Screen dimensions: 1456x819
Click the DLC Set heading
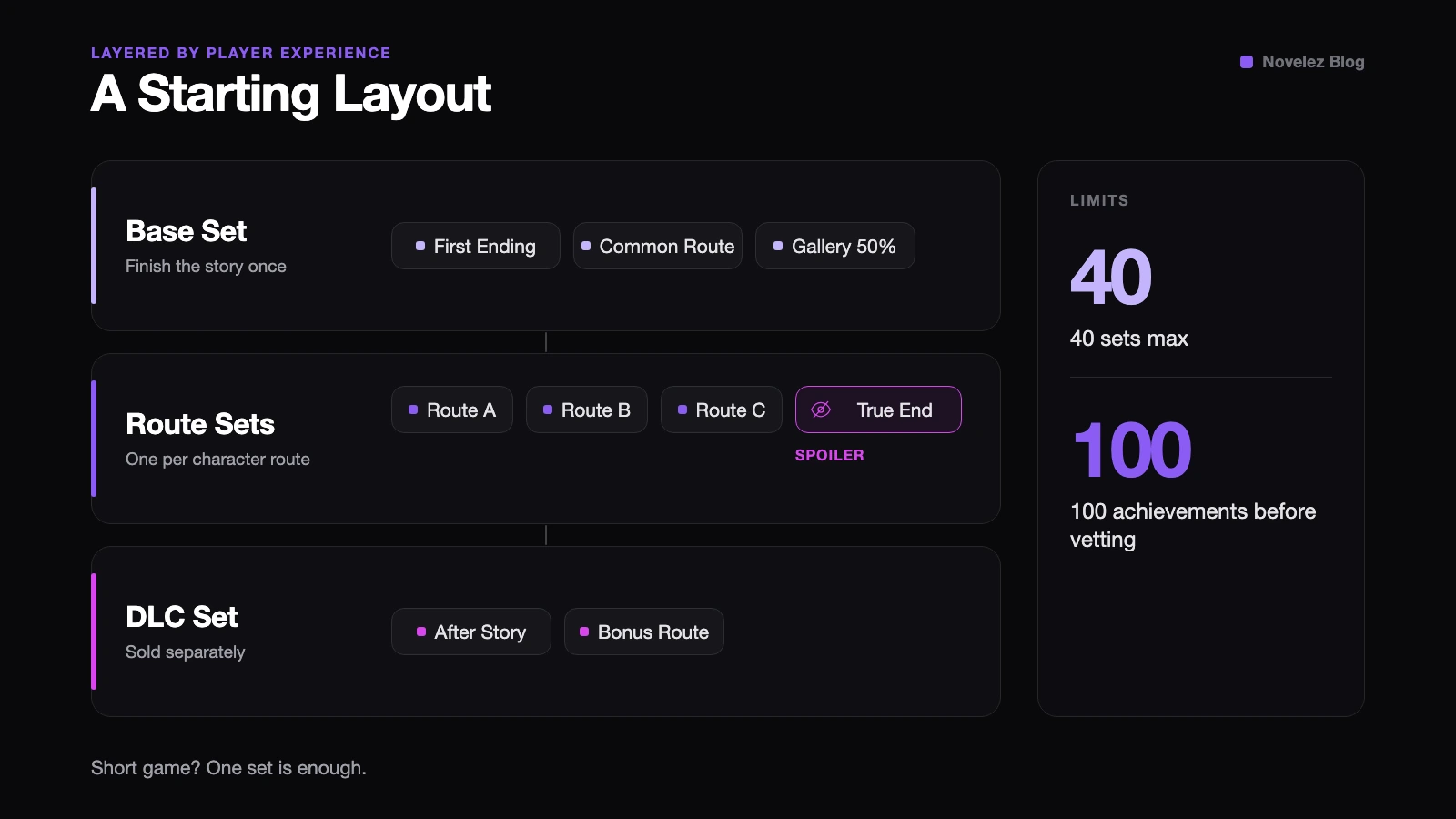click(x=182, y=617)
